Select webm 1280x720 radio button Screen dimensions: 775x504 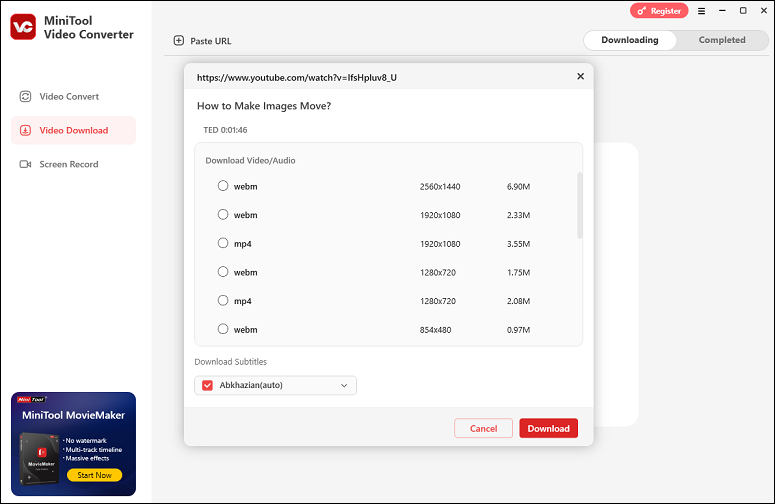[223, 272]
